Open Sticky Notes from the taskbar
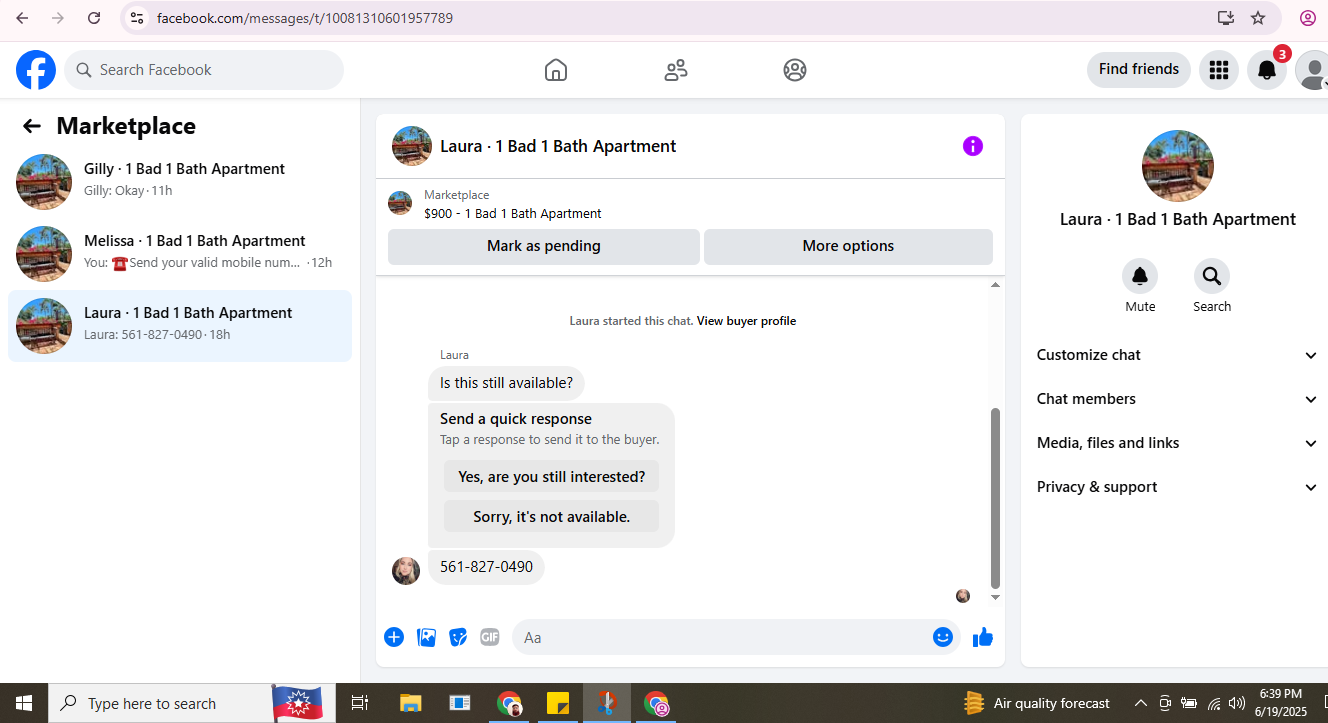The width and height of the screenshot is (1328, 723). pyautogui.click(x=558, y=703)
